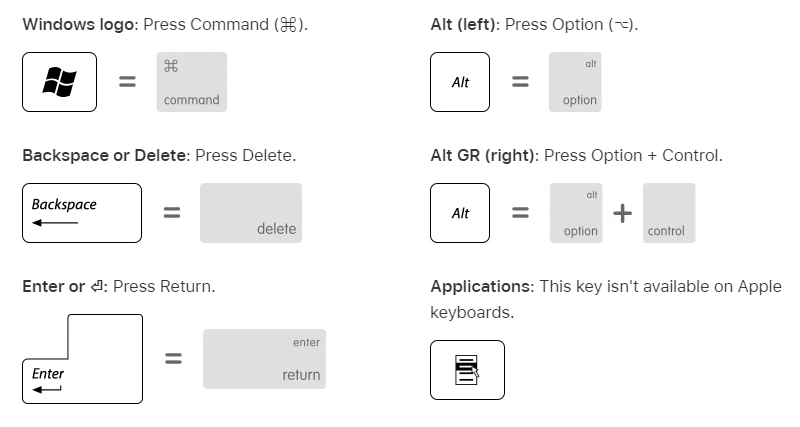Click the plus sign between option and control
Viewport: 800px width, 427px height.
pyautogui.click(x=622, y=213)
